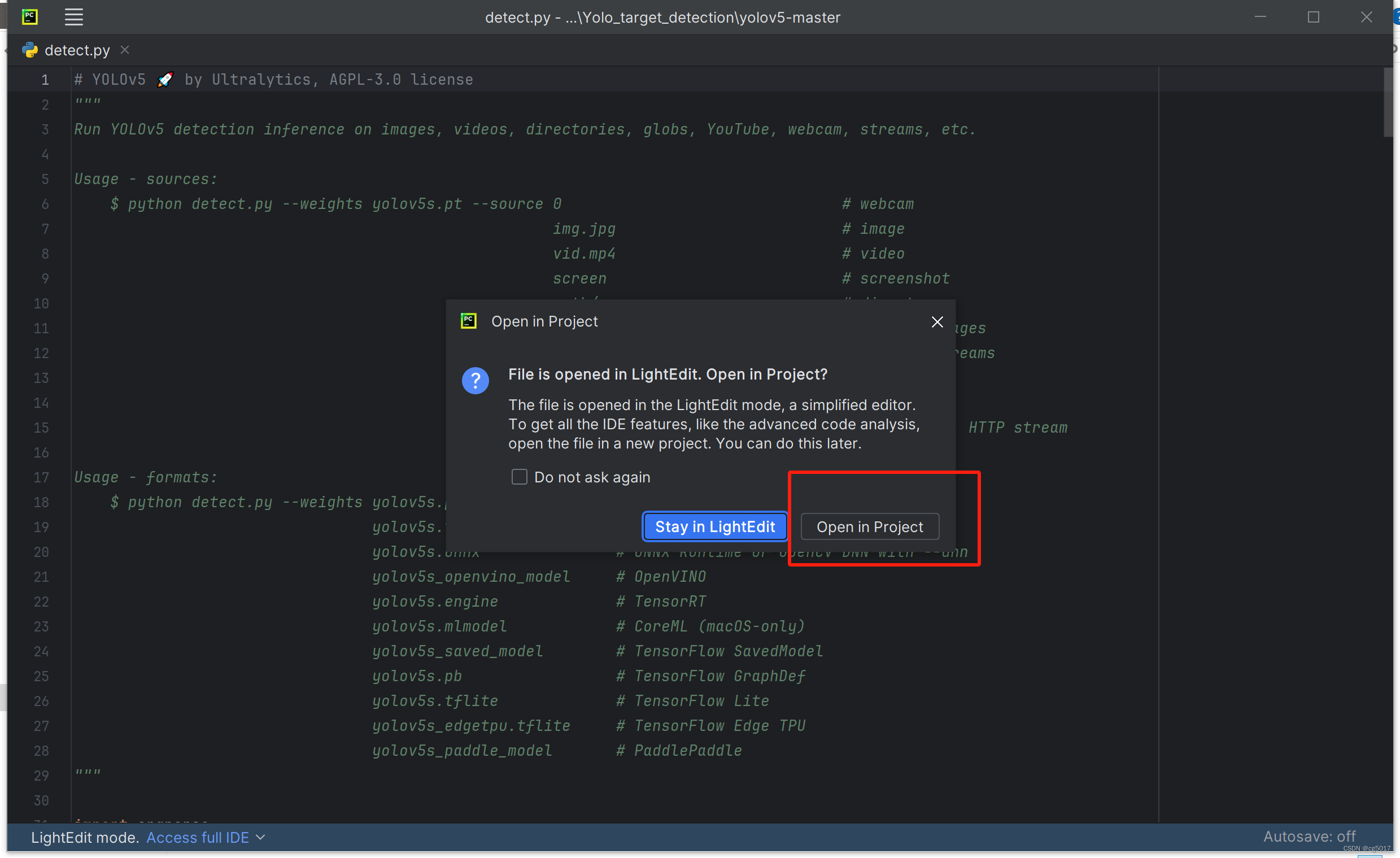Viewport: 1400px width, 858px height.
Task: Click the Python file icon on tab
Action: [x=29, y=50]
